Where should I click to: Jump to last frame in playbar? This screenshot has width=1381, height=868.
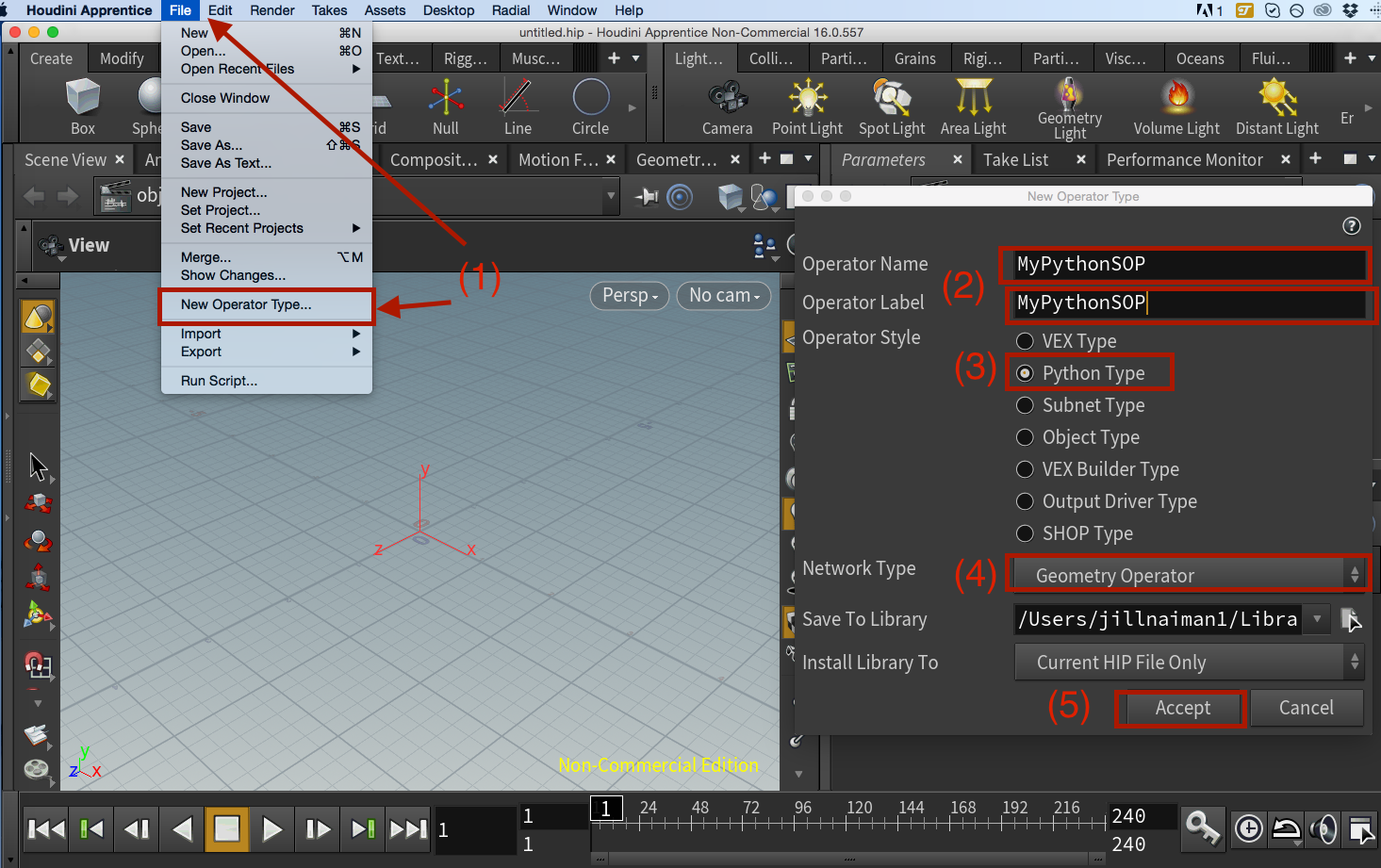[x=408, y=829]
